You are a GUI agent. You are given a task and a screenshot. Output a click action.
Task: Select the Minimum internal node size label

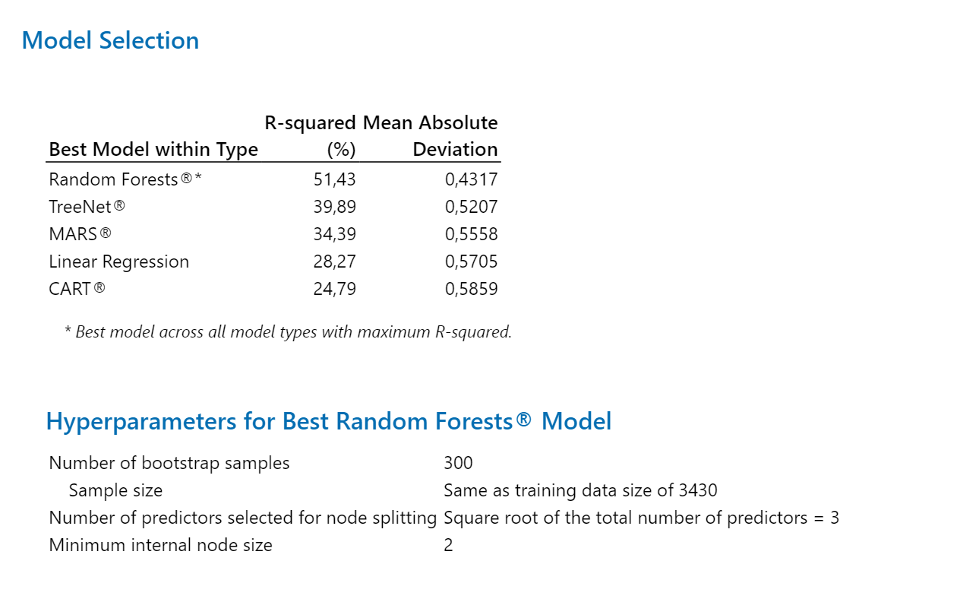[x=160, y=545]
